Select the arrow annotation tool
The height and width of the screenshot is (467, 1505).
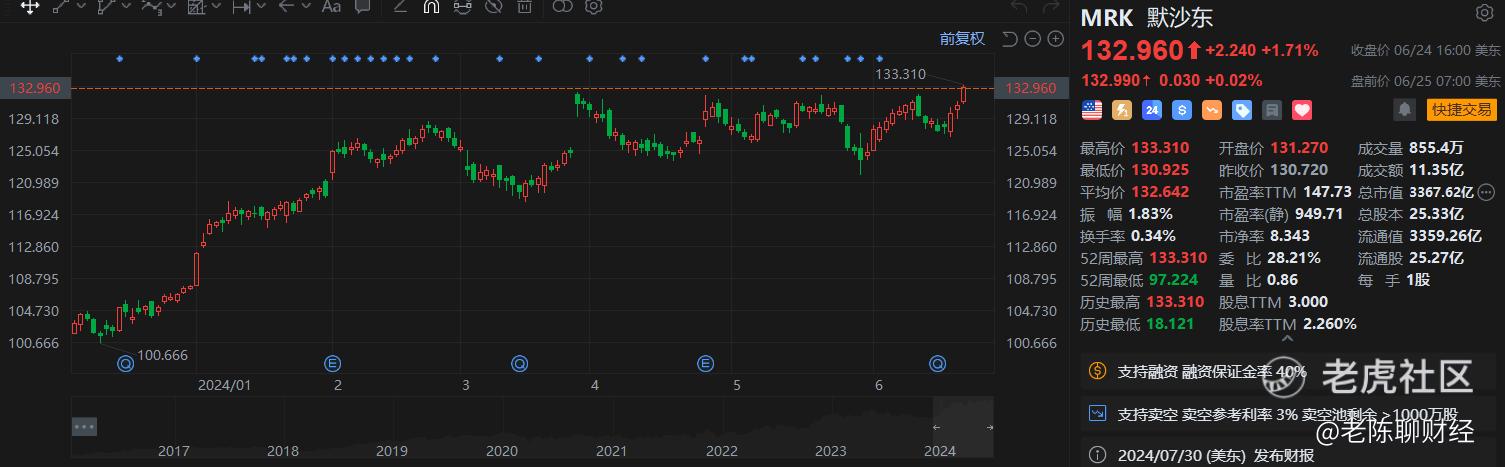[x=286, y=6]
